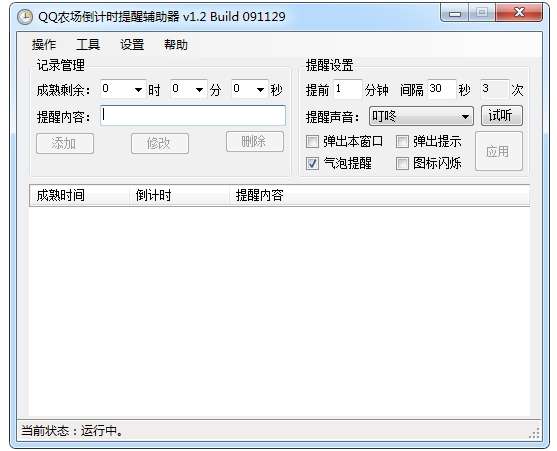557x451 pixels.
Task: Click the 提前 minutes input field
Action: point(348,89)
